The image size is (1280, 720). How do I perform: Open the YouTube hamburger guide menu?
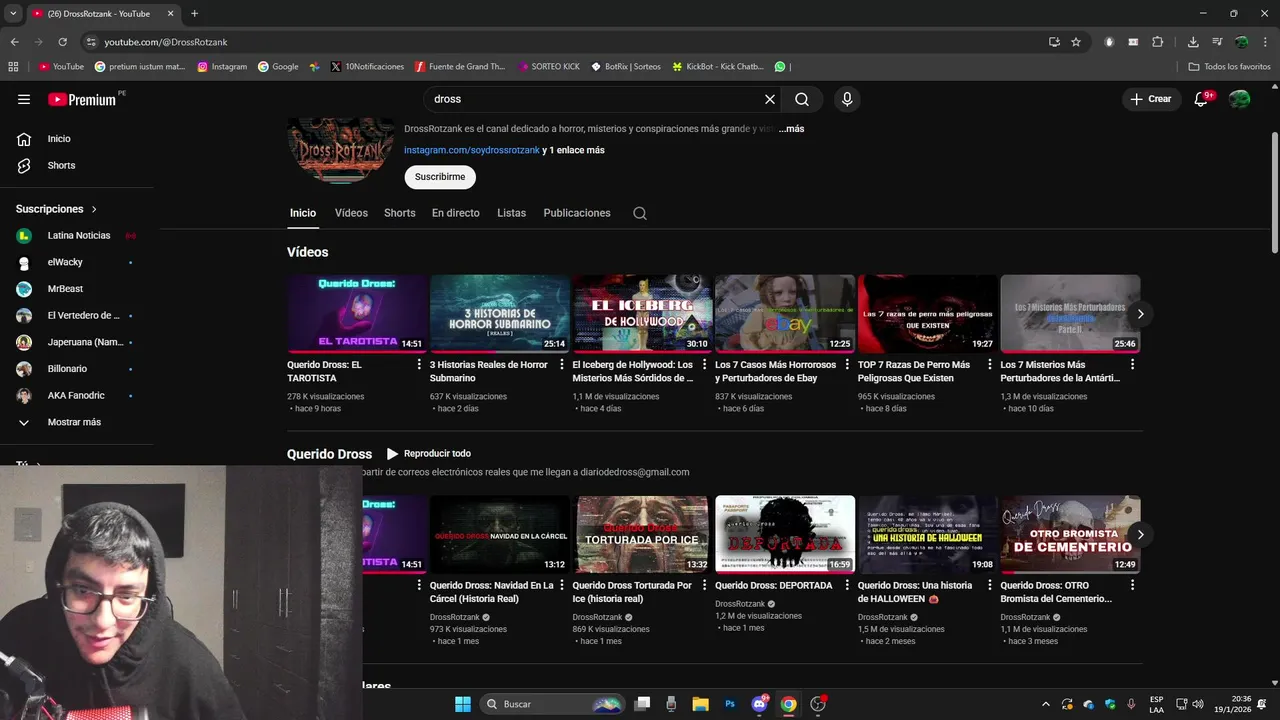(x=24, y=99)
